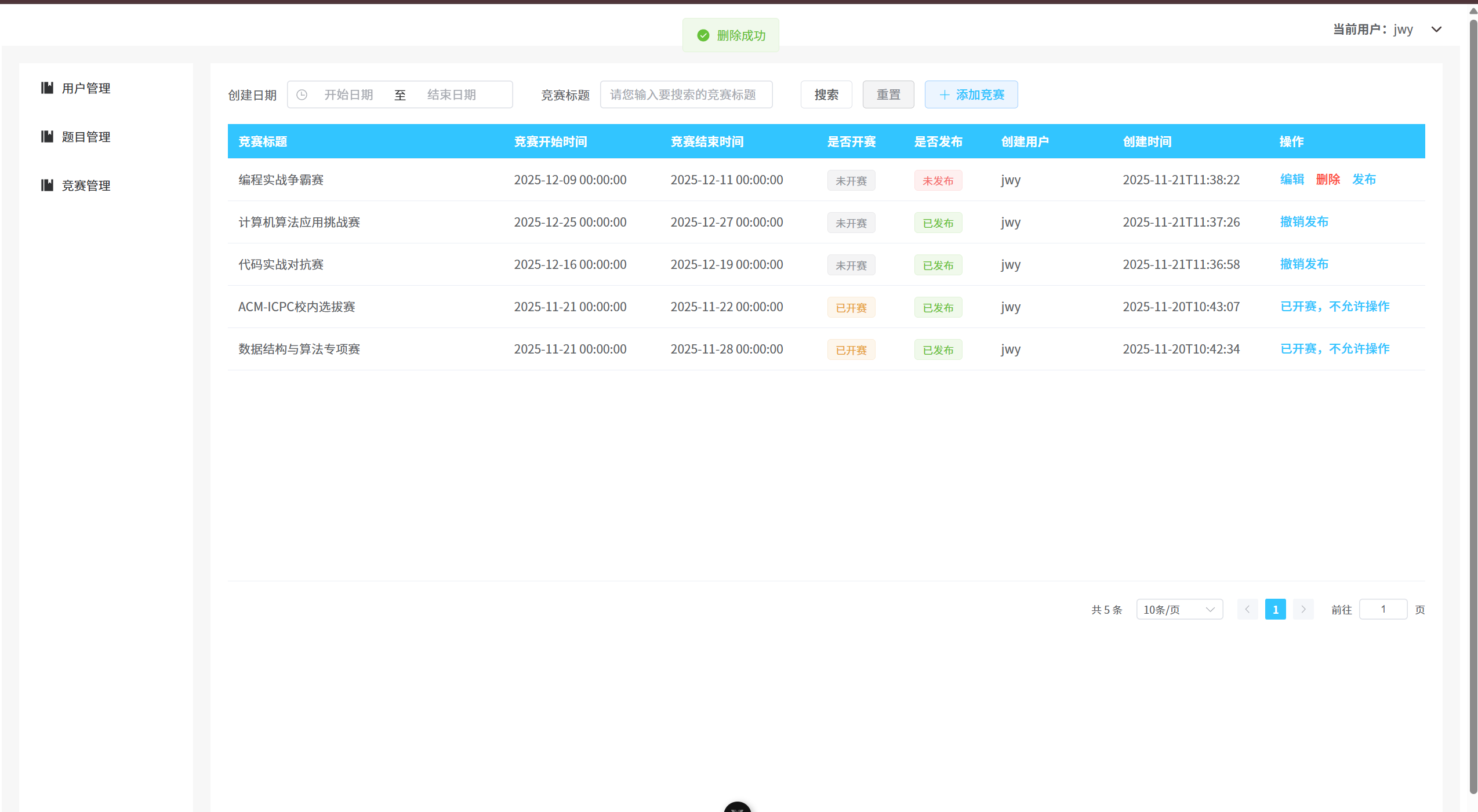Viewport: 1478px width, 812px height.
Task: Open 用户管理 menu item
Action: click(x=86, y=88)
